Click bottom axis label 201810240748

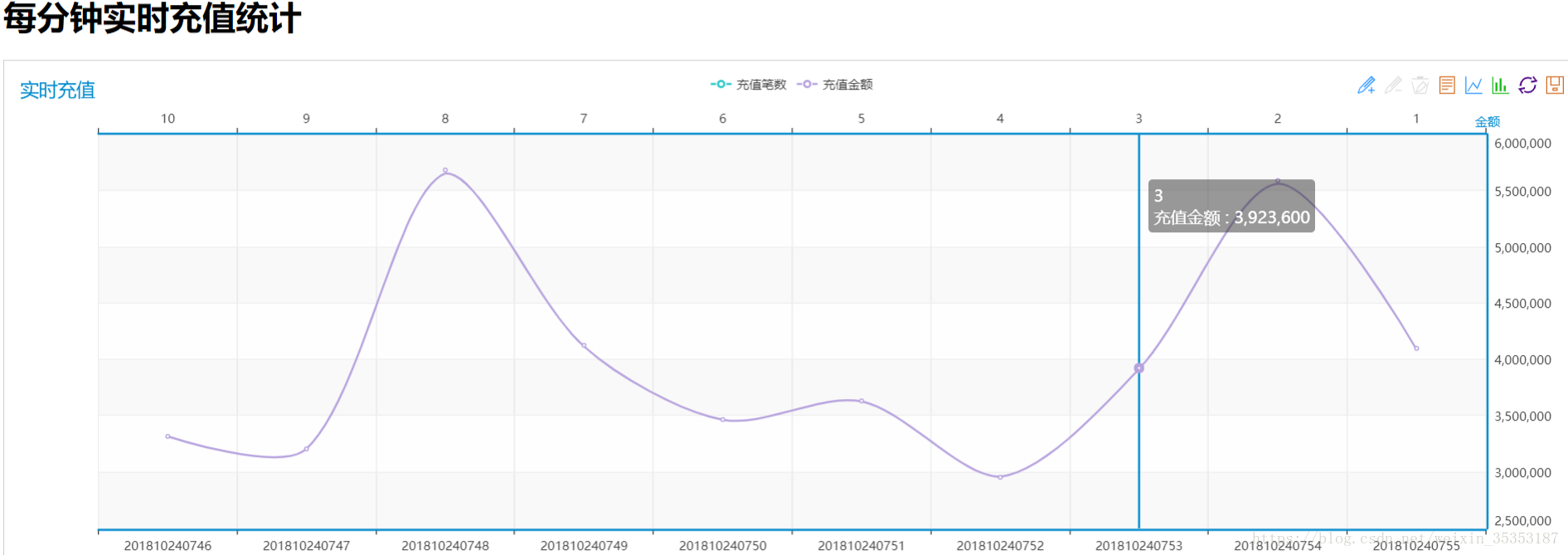click(445, 545)
